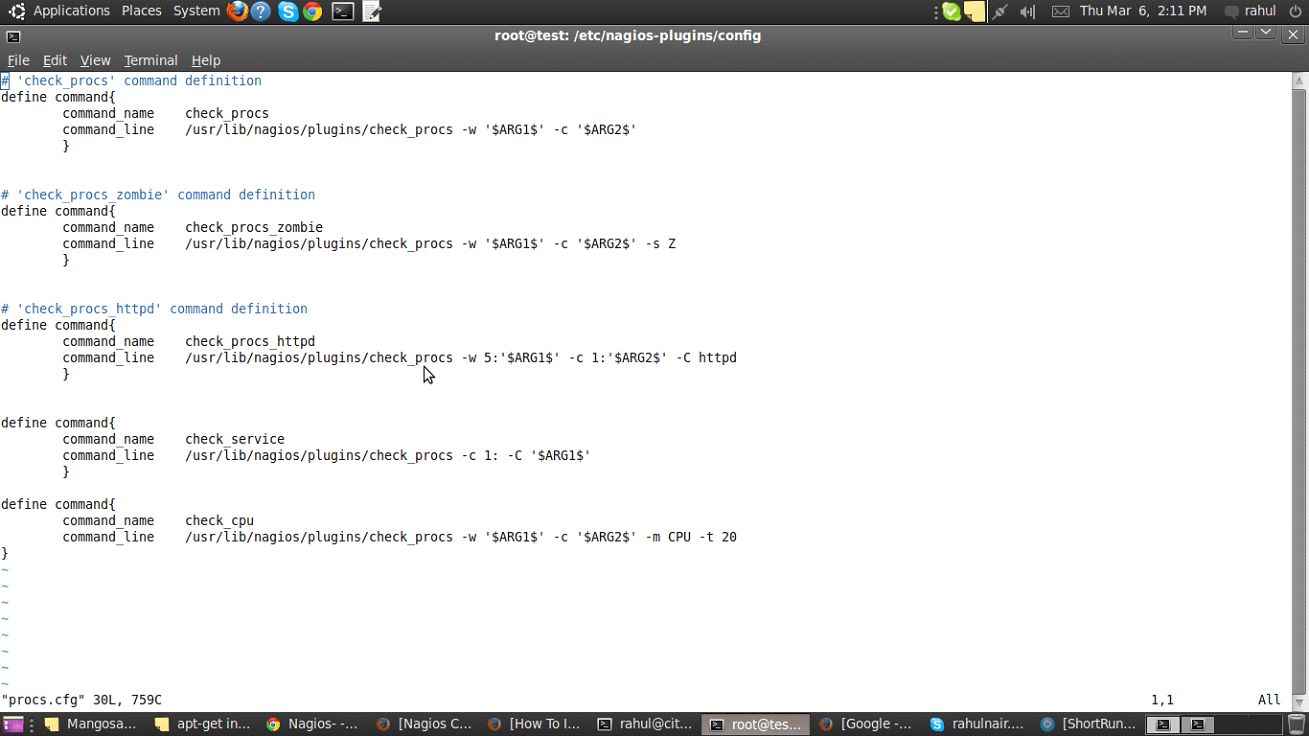Switch to first workspace in switcher
This screenshot has width=1309, height=736.
point(1163,724)
